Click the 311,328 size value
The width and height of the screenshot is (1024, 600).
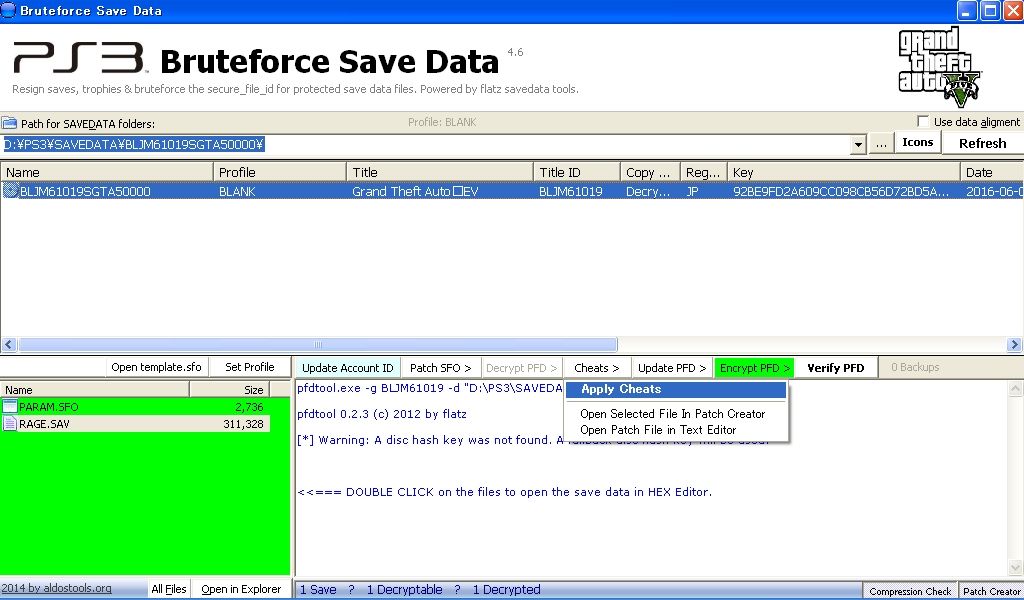[x=243, y=424]
